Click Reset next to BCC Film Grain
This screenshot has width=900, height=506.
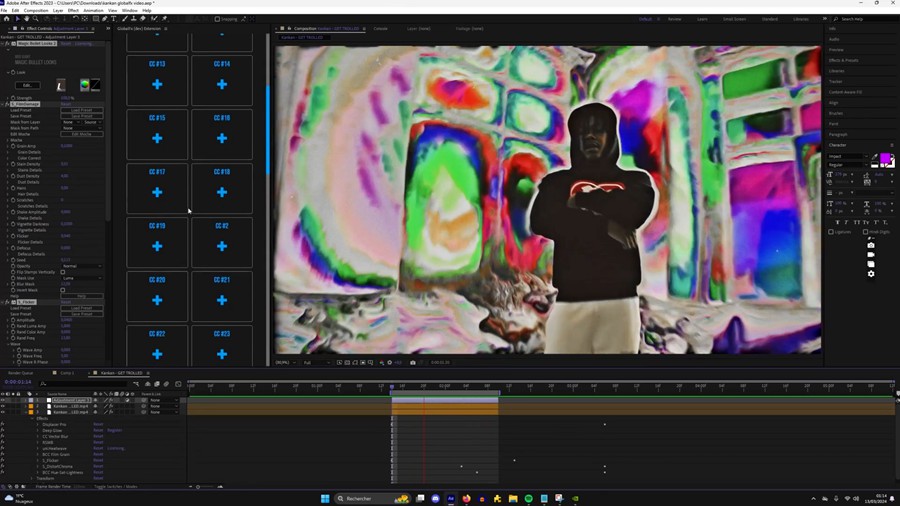tap(98, 454)
